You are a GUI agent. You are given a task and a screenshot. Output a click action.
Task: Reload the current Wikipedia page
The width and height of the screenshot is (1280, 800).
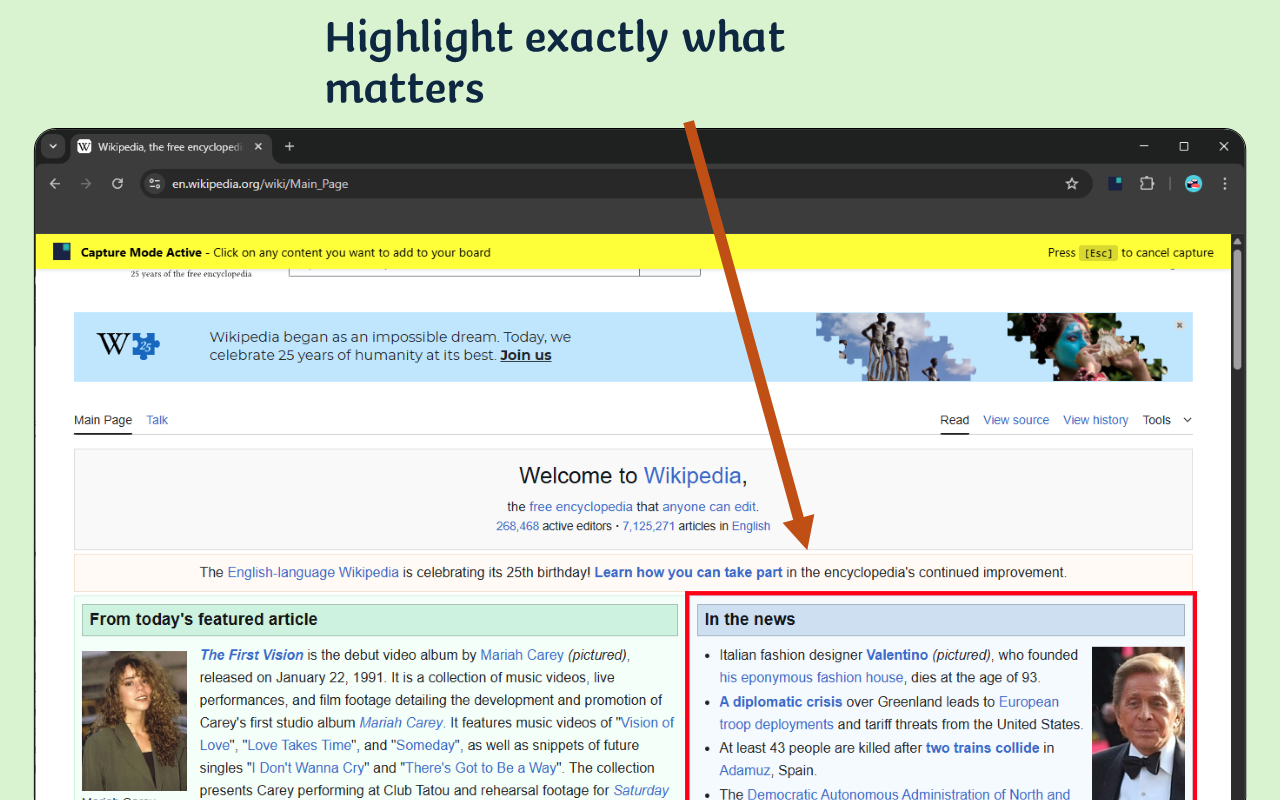pyautogui.click(x=117, y=183)
